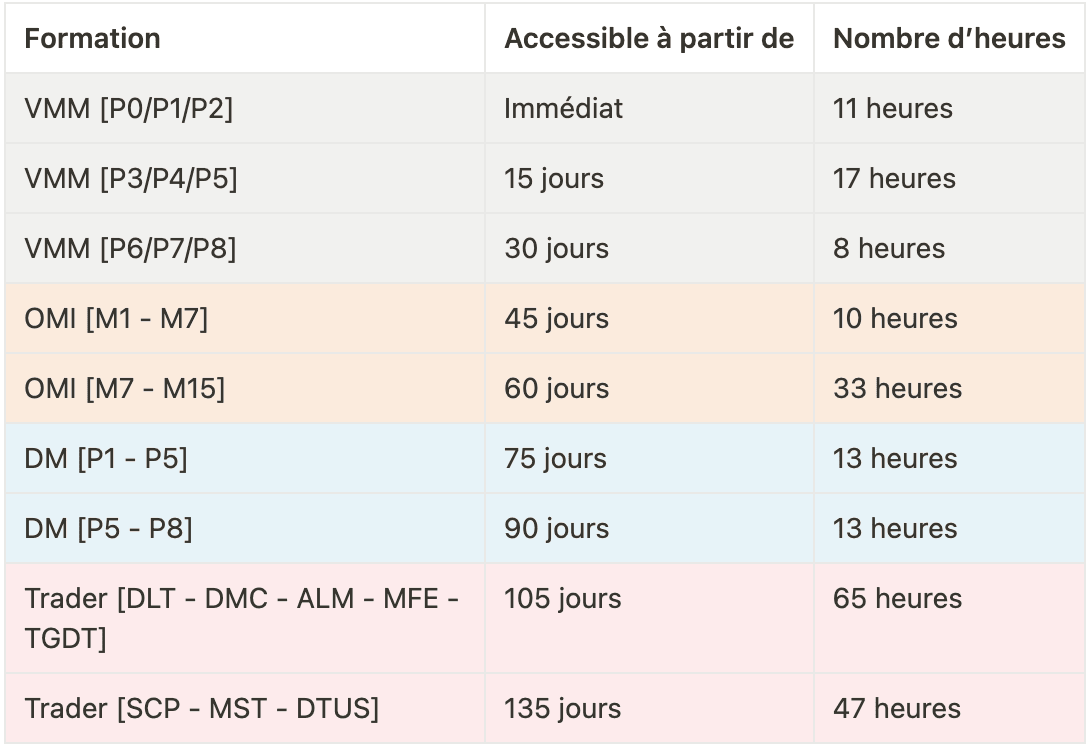
Task: Click the DM [P1 - P5] cell
Action: click(x=245, y=458)
